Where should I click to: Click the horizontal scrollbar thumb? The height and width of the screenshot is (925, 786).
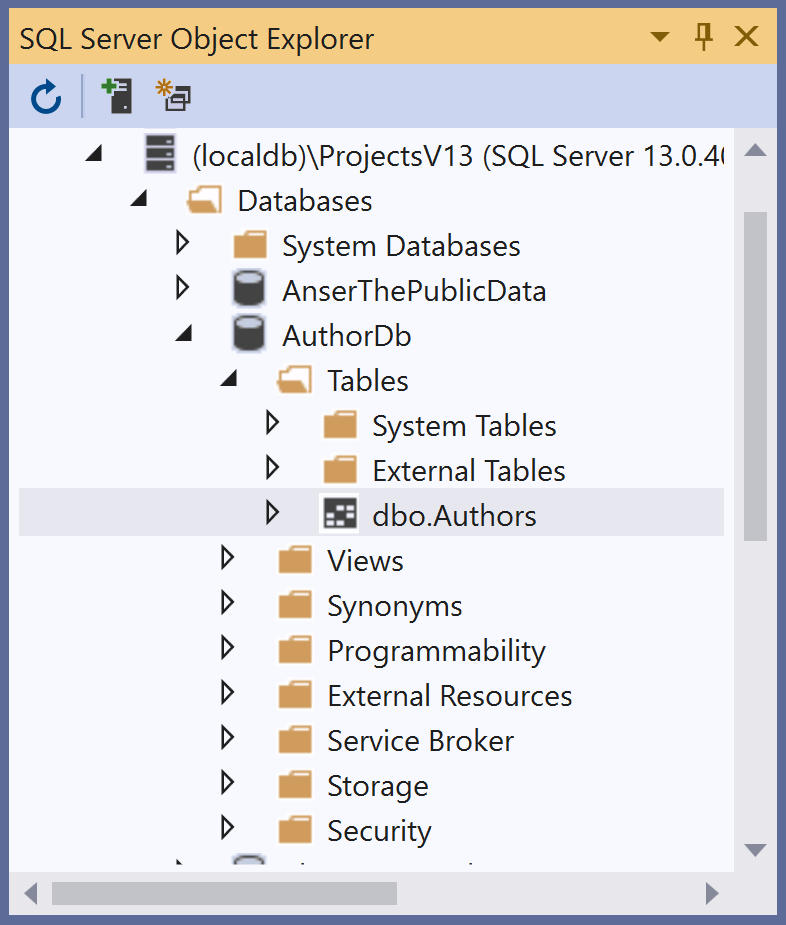coord(224,893)
